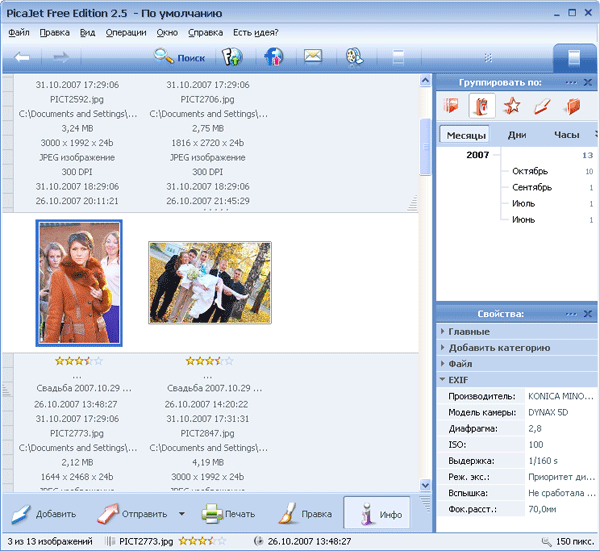Expand the Файл properties section

[517, 364]
